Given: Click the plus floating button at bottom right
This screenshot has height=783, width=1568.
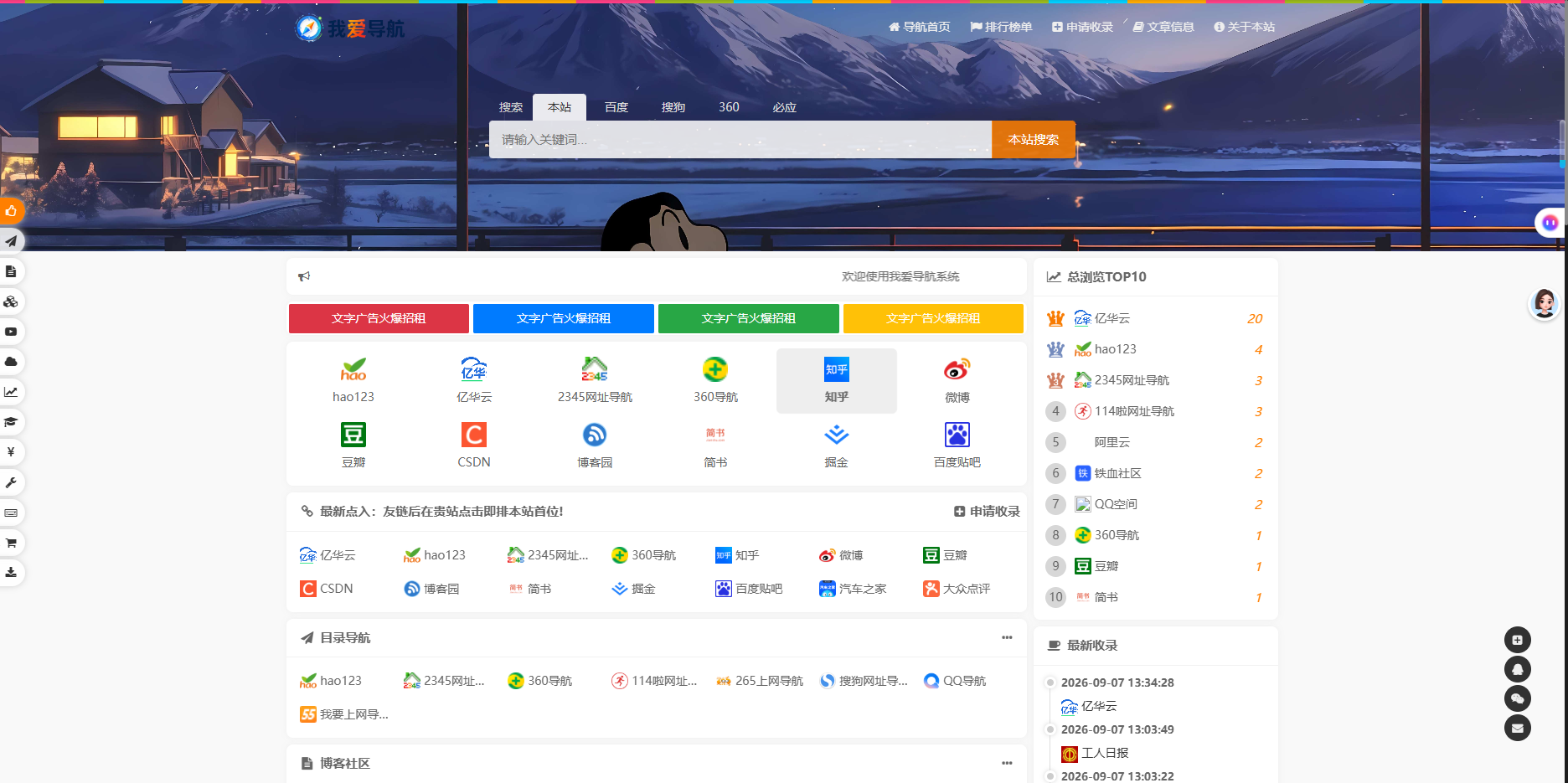Looking at the screenshot, I should point(1517,640).
